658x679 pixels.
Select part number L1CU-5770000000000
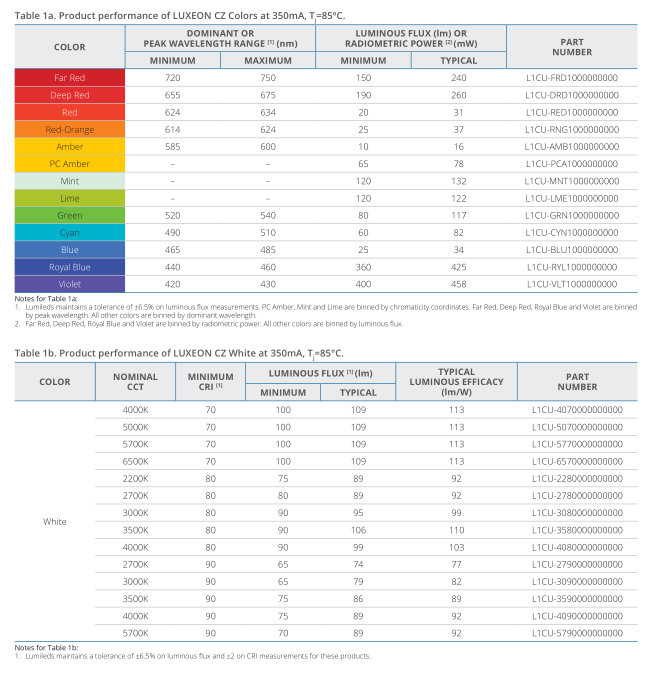pyautogui.click(x=577, y=444)
